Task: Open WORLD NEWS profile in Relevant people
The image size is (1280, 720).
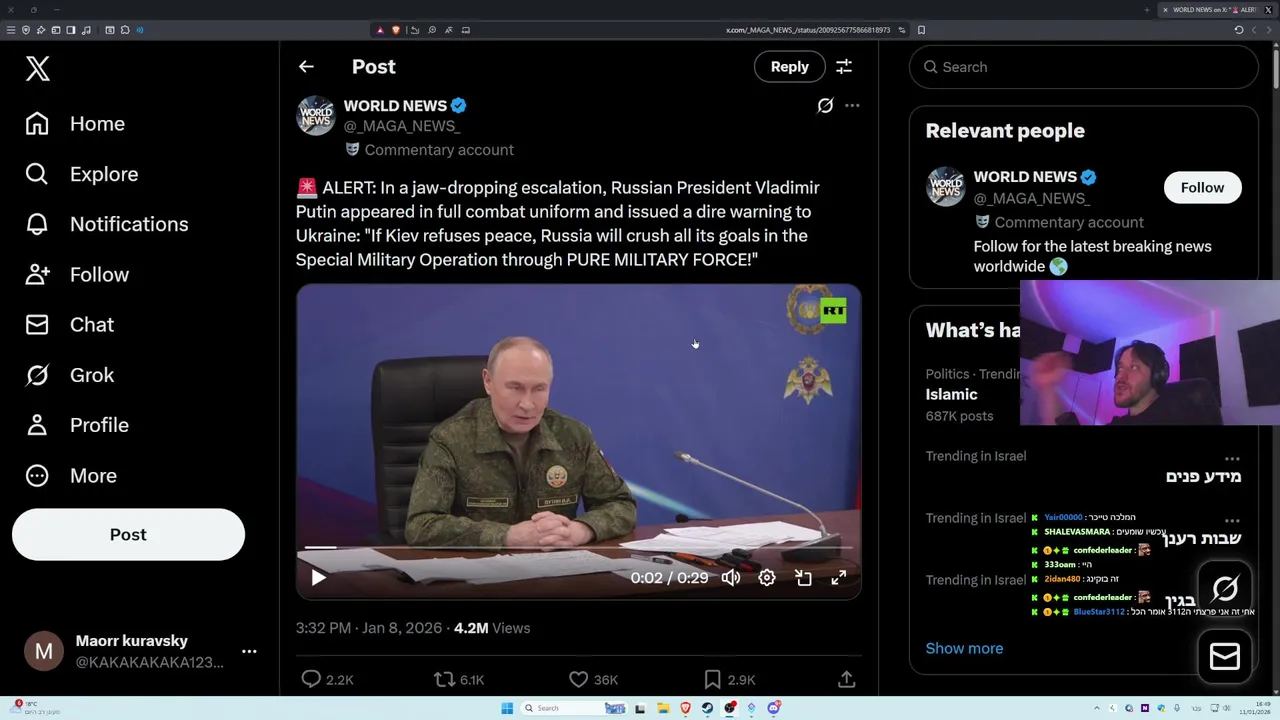Action: click(1025, 177)
